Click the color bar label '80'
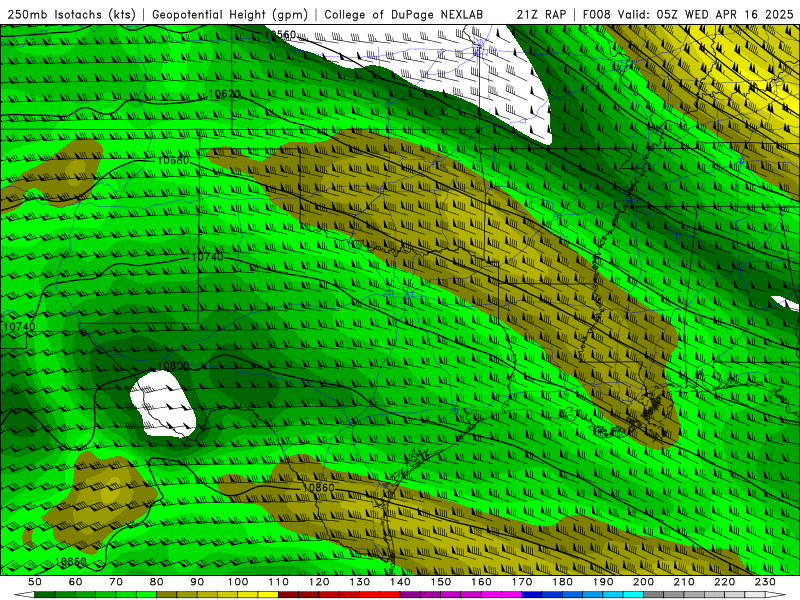The width and height of the screenshot is (800, 600). (157, 582)
